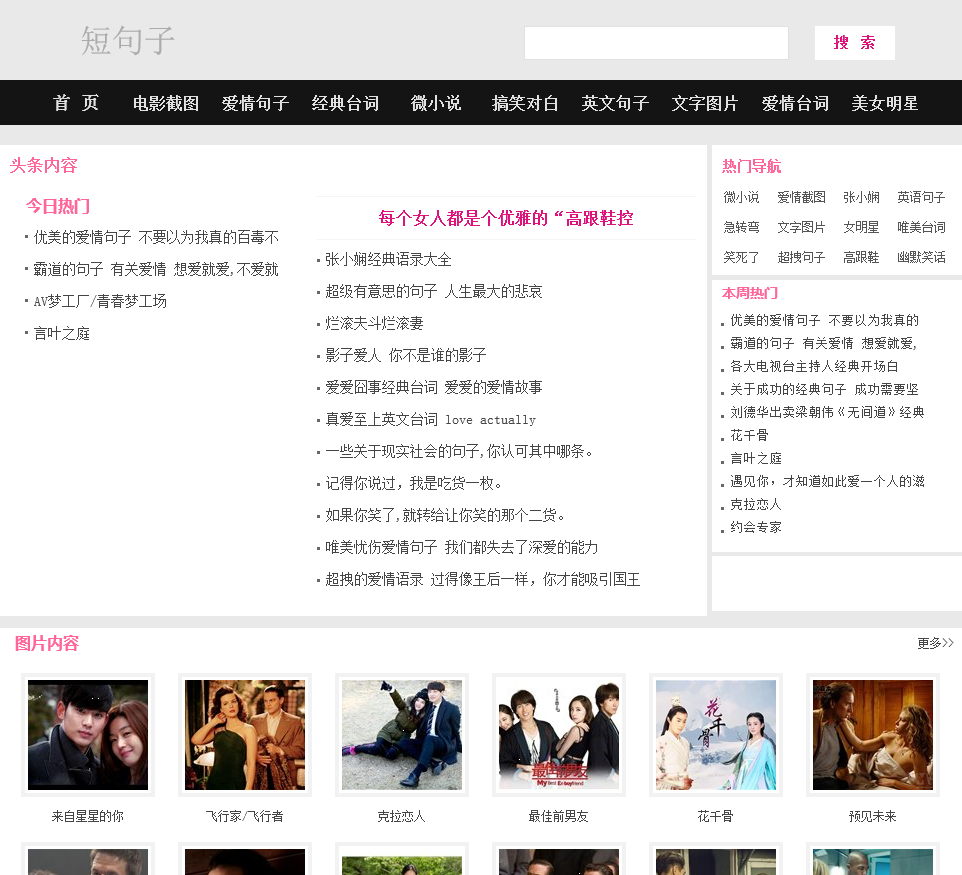Viewport: 962px width, 875px height.
Task: Click 爱情截图 in 热门导航
Action: pyautogui.click(x=801, y=197)
